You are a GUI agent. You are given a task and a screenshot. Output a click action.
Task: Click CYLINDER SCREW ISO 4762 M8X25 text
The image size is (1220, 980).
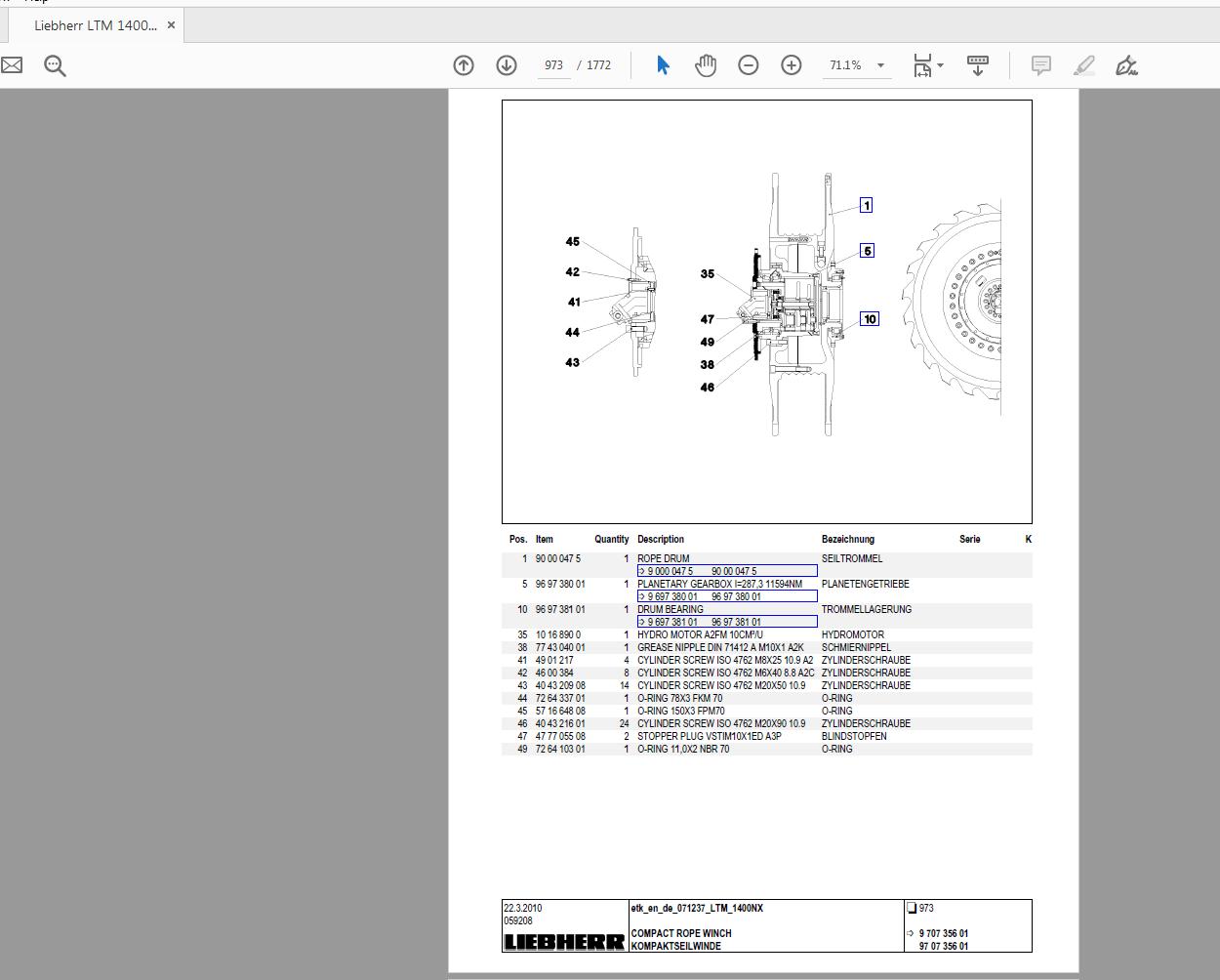tap(725, 660)
